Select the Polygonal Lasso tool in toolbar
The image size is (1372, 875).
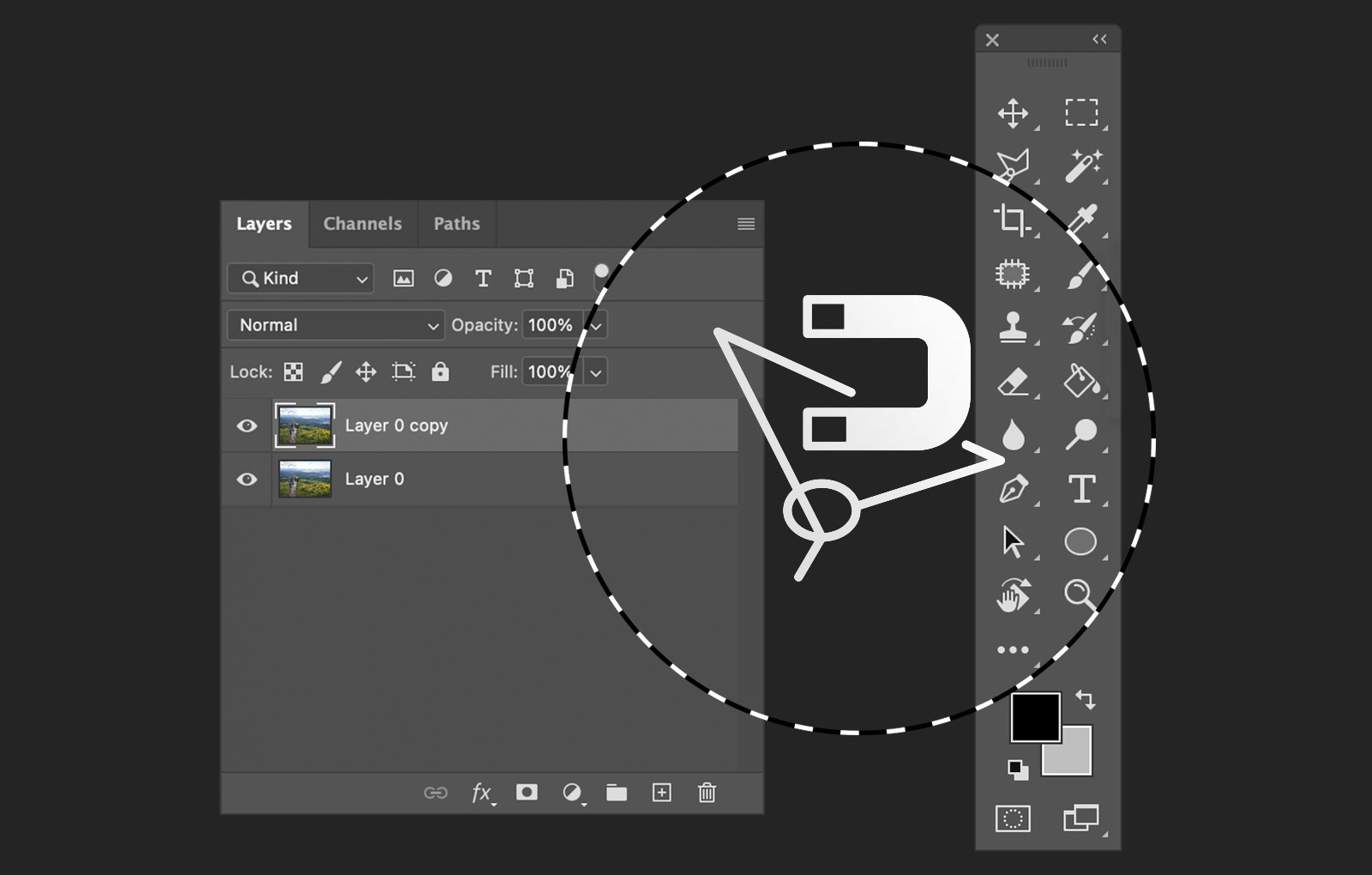pyautogui.click(x=1013, y=166)
